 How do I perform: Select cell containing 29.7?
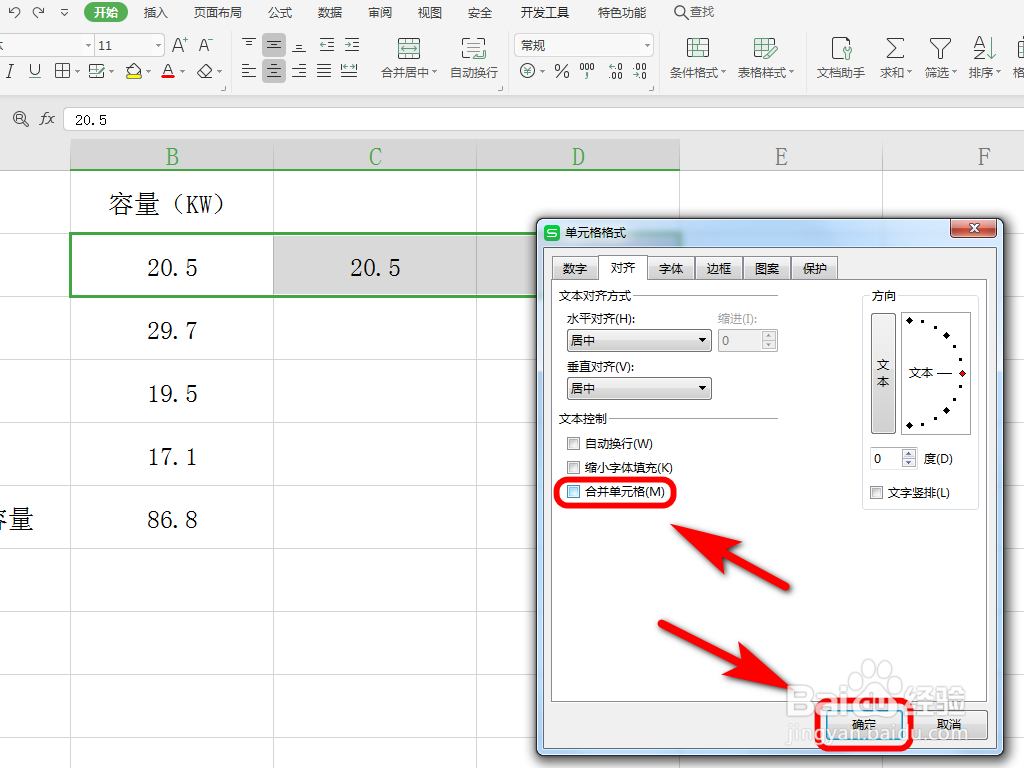[x=172, y=330]
